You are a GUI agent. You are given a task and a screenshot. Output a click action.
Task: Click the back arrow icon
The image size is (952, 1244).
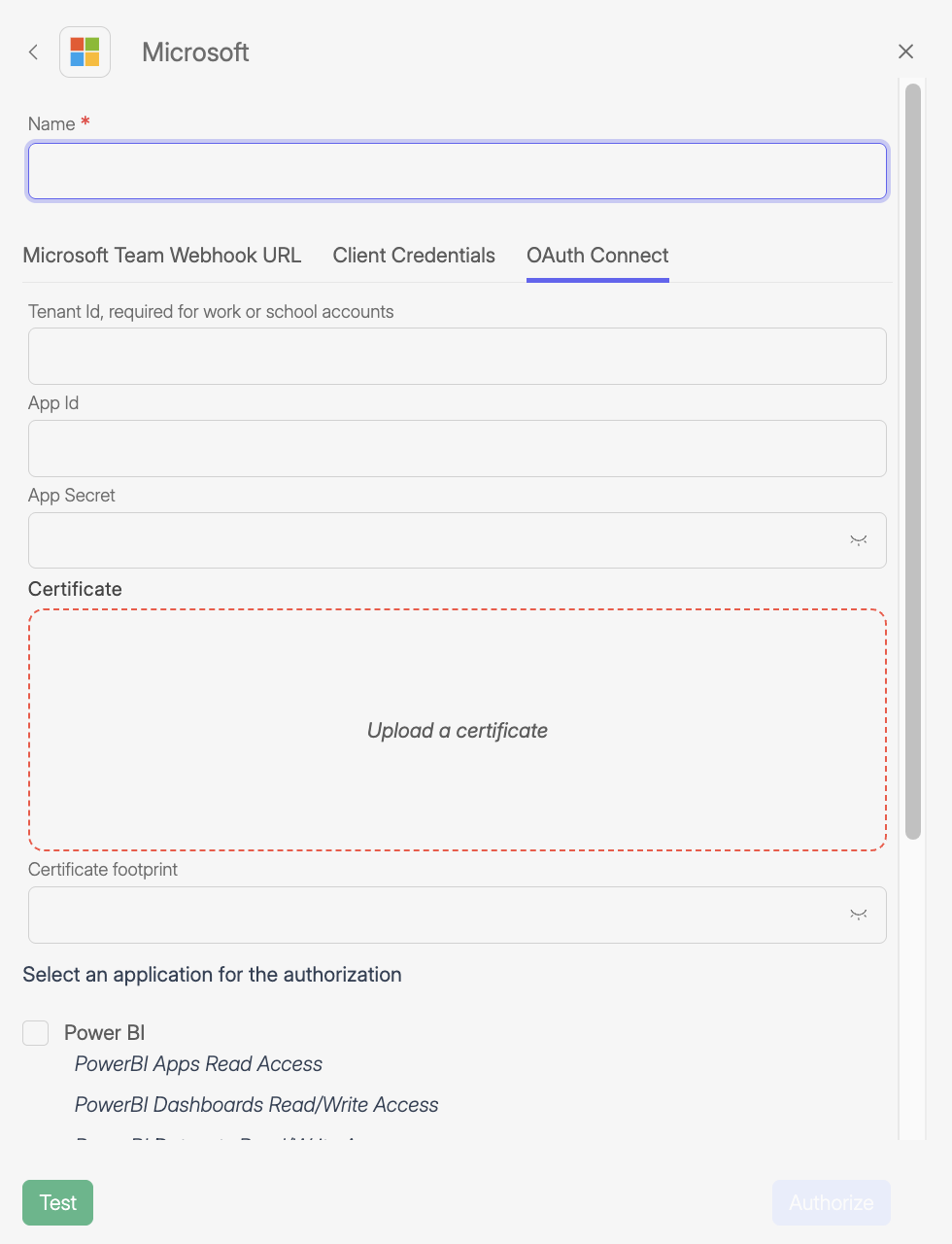(x=33, y=52)
